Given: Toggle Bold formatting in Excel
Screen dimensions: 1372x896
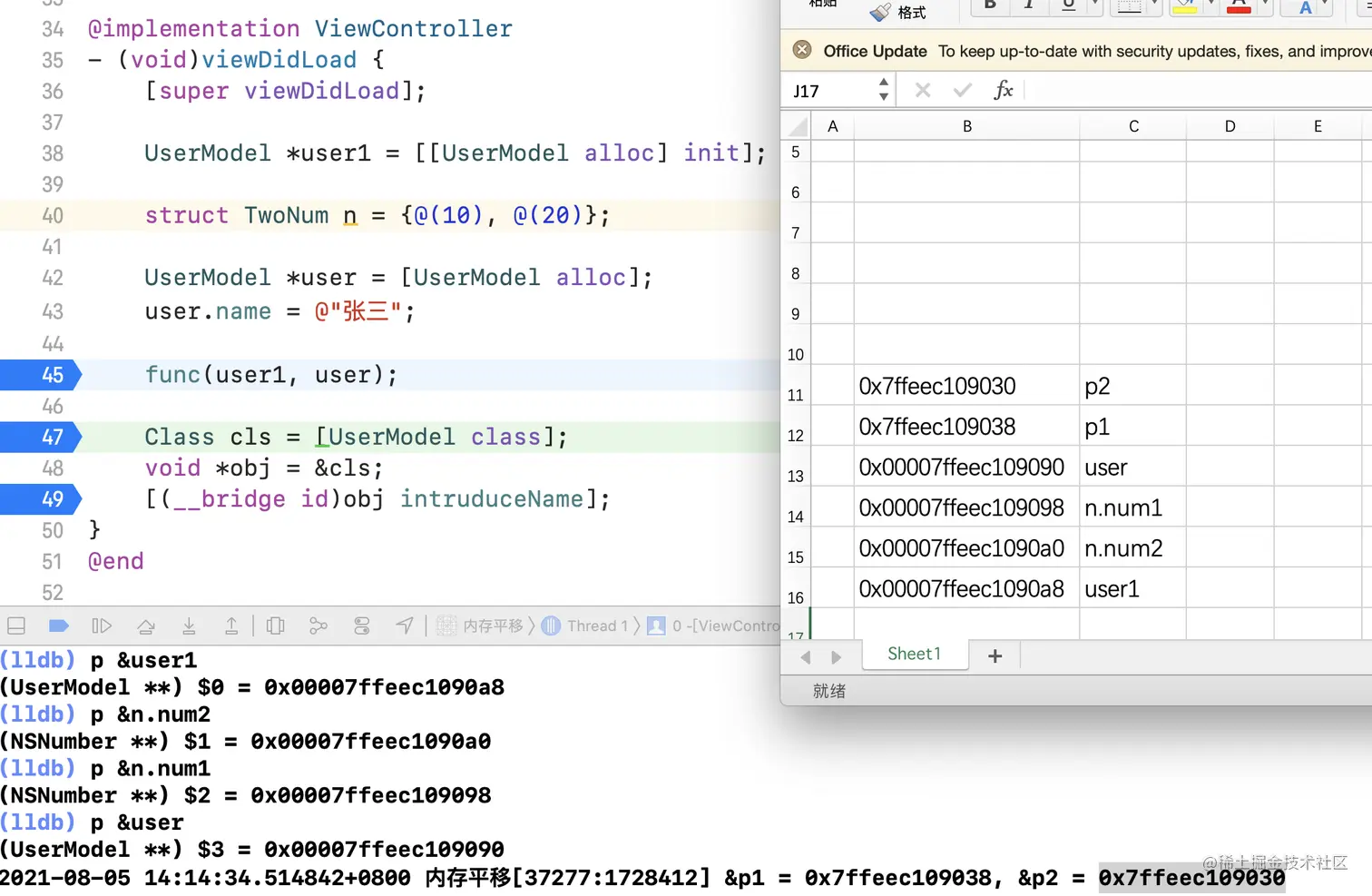Looking at the screenshot, I should 990,5.
